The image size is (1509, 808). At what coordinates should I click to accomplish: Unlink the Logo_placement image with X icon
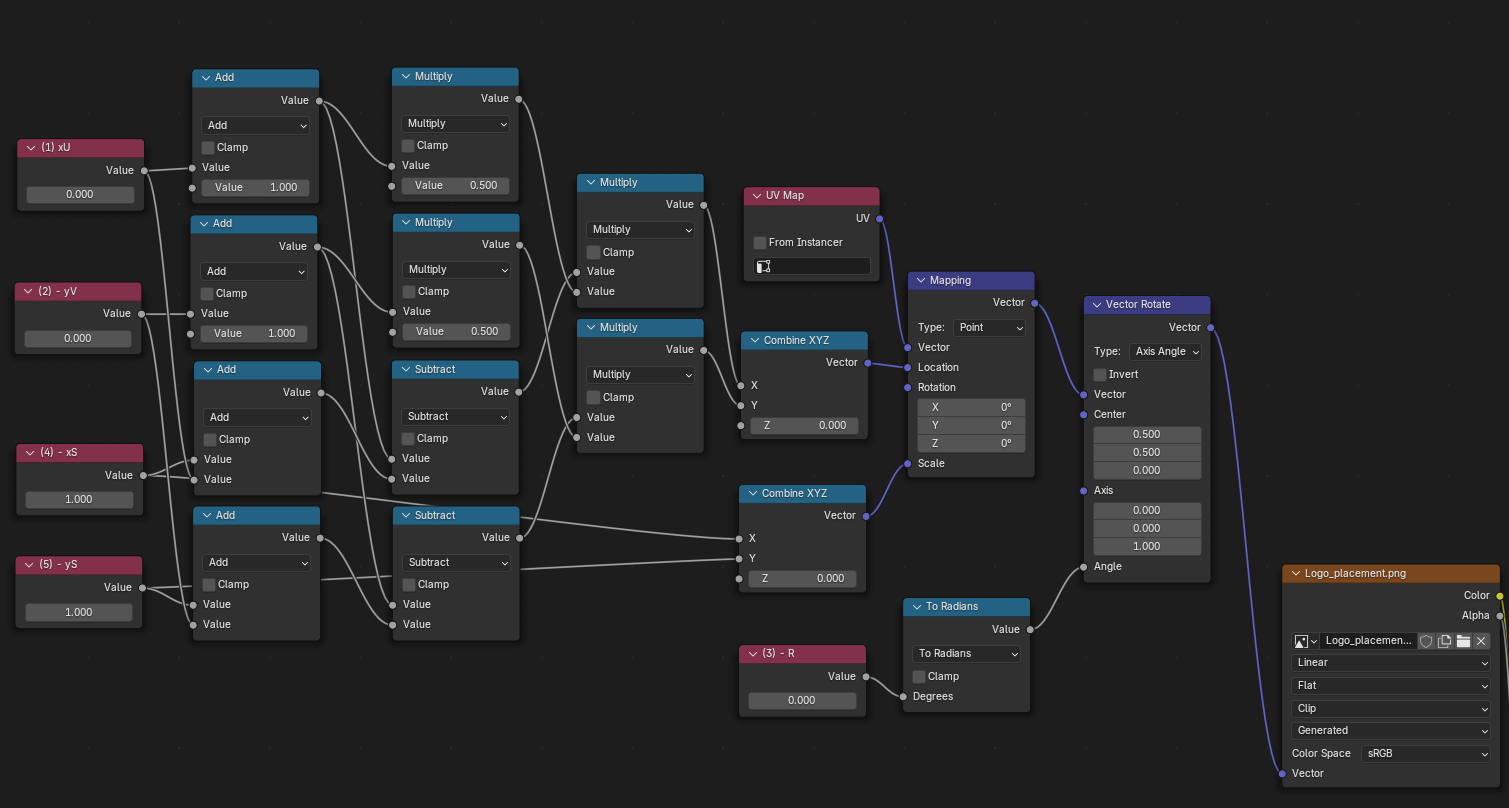click(x=1481, y=641)
